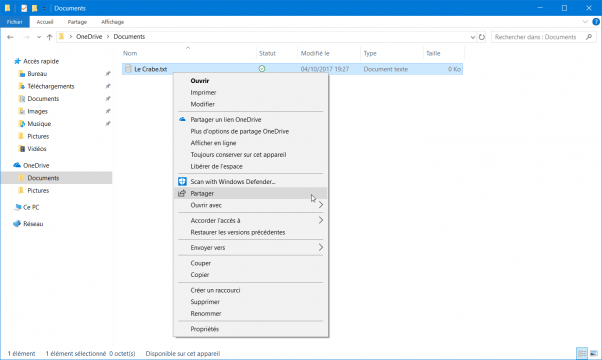Click the Back navigation arrow

pyautogui.click(x=10, y=37)
